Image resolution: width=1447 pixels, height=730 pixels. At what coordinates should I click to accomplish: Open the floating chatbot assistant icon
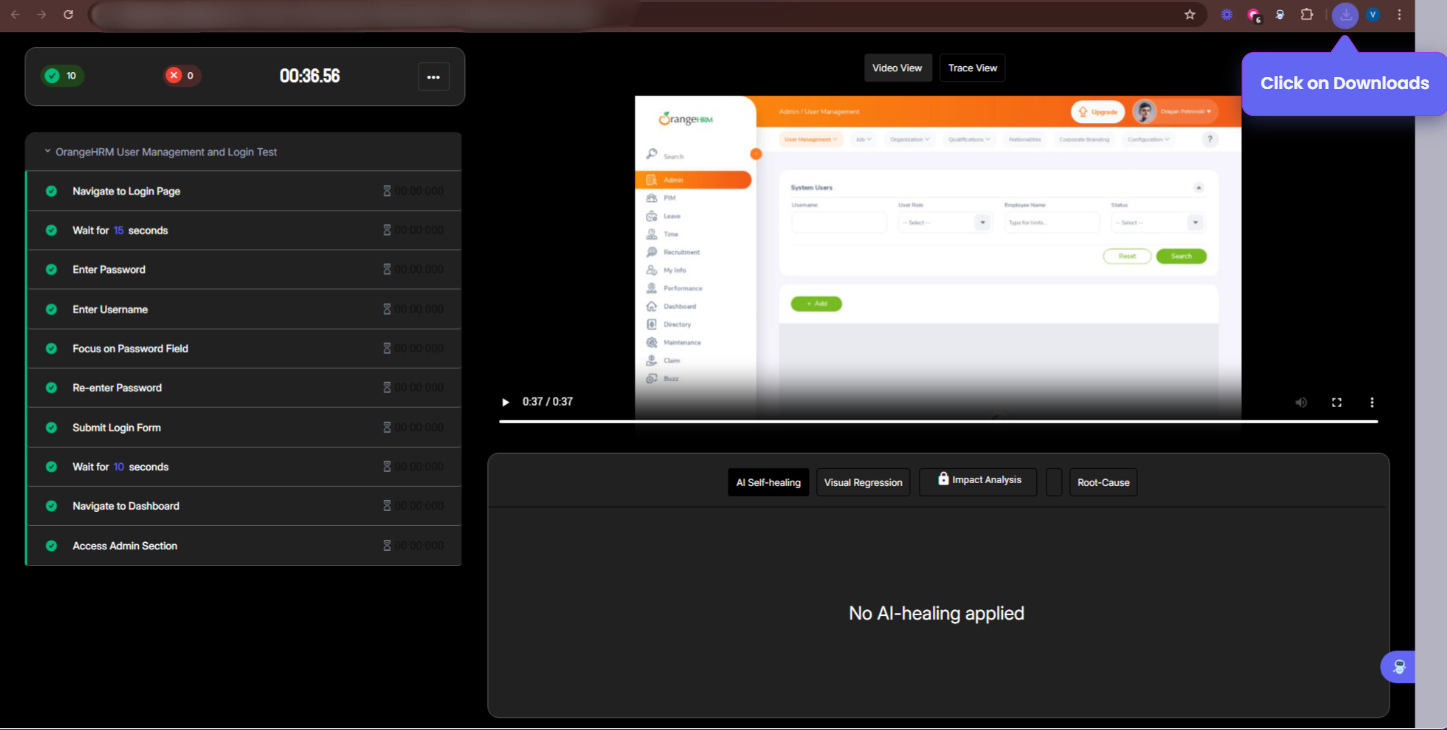[x=1399, y=667]
